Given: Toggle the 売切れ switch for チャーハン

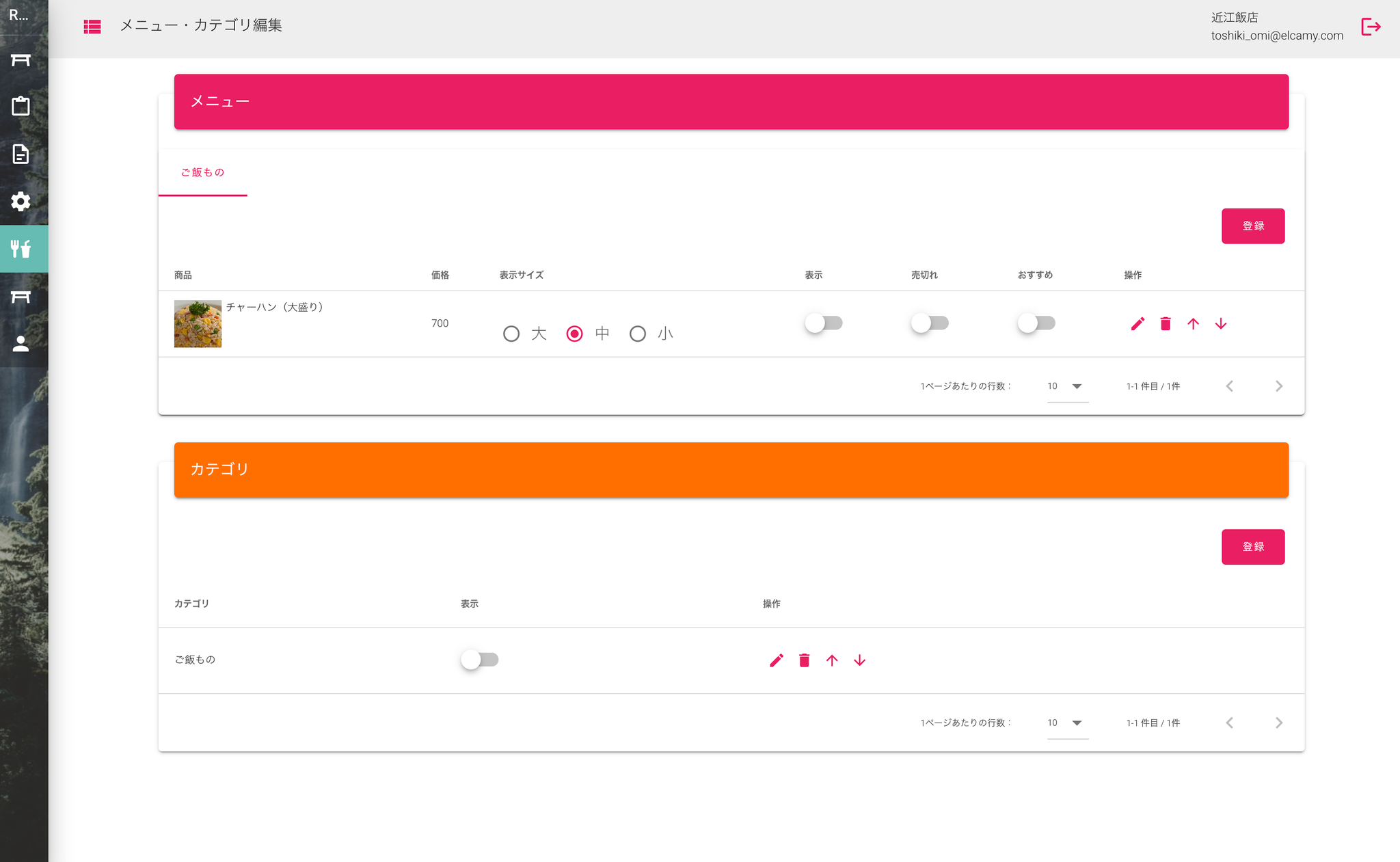Looking at the screenshot, I should [x=930, y=323].
